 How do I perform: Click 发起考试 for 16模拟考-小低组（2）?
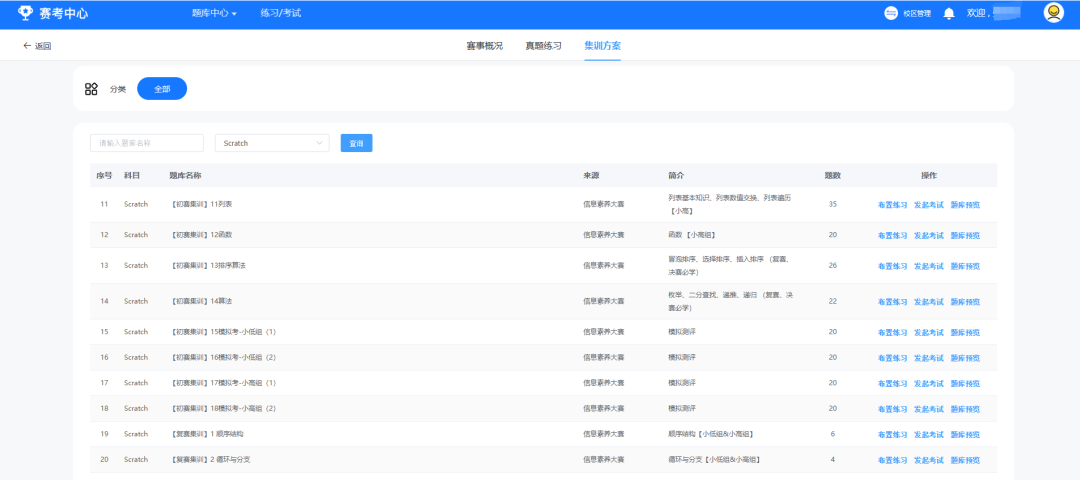click(x=928, y=358)
